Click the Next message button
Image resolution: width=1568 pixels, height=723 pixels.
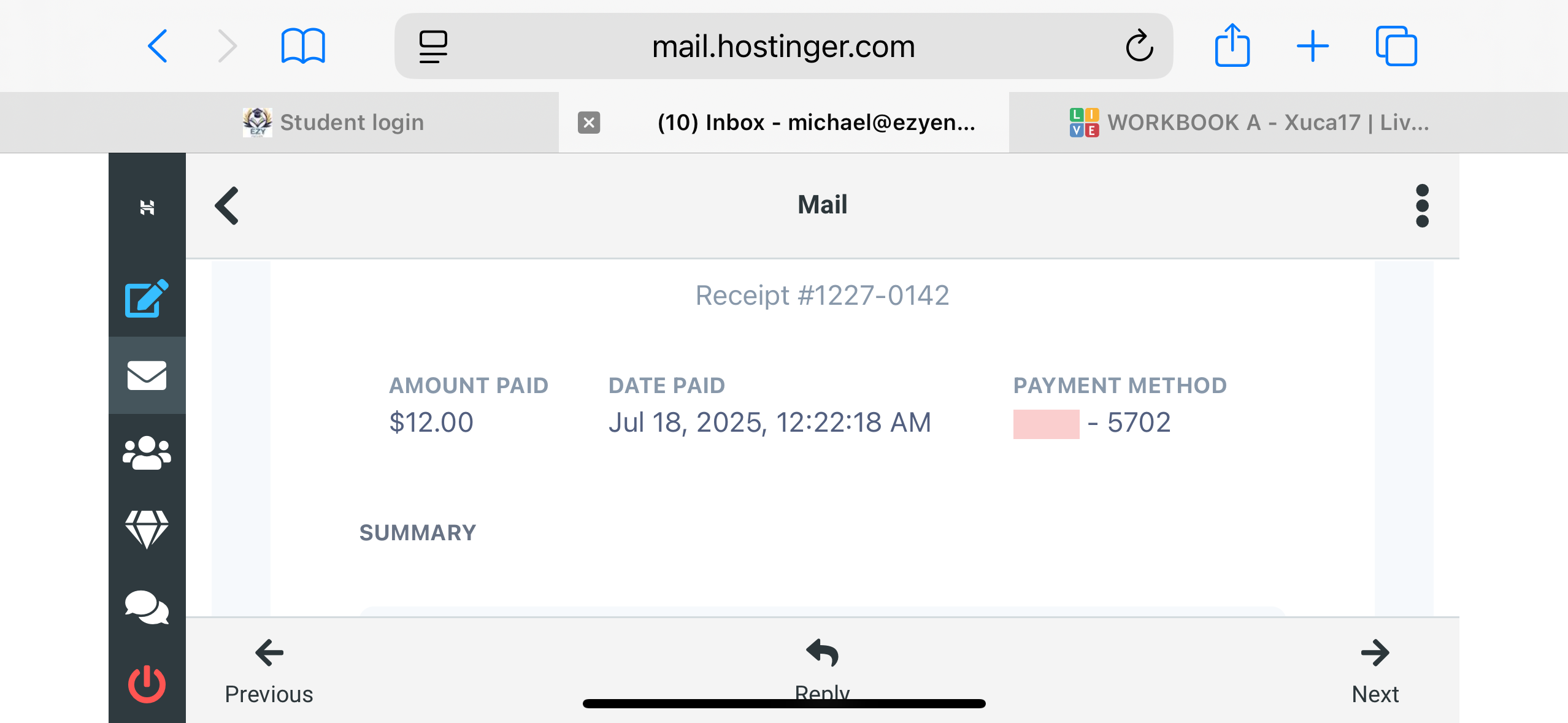(1375, 670)
